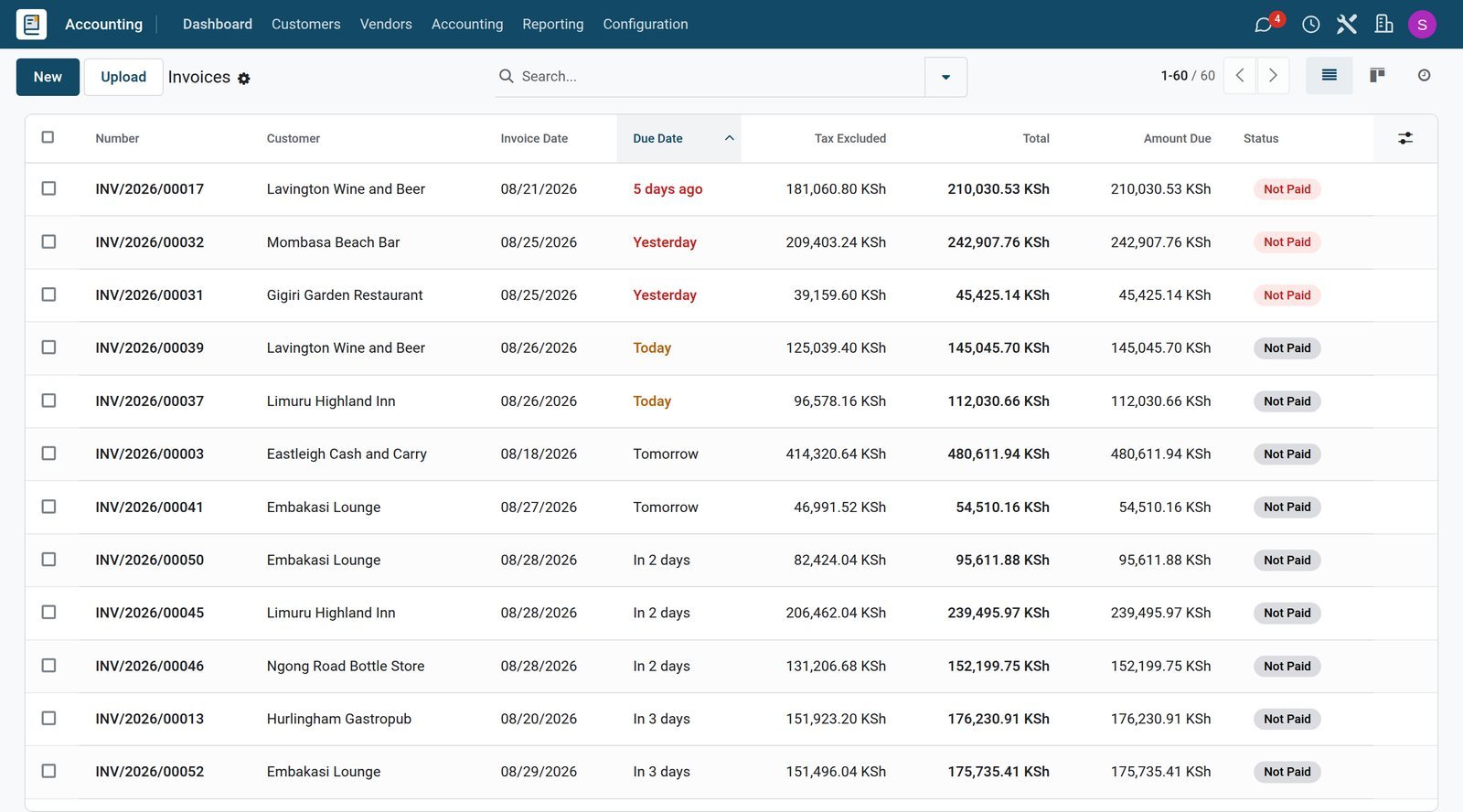Open the Customers menu
1463x812 pixels.
pos(306,25)
